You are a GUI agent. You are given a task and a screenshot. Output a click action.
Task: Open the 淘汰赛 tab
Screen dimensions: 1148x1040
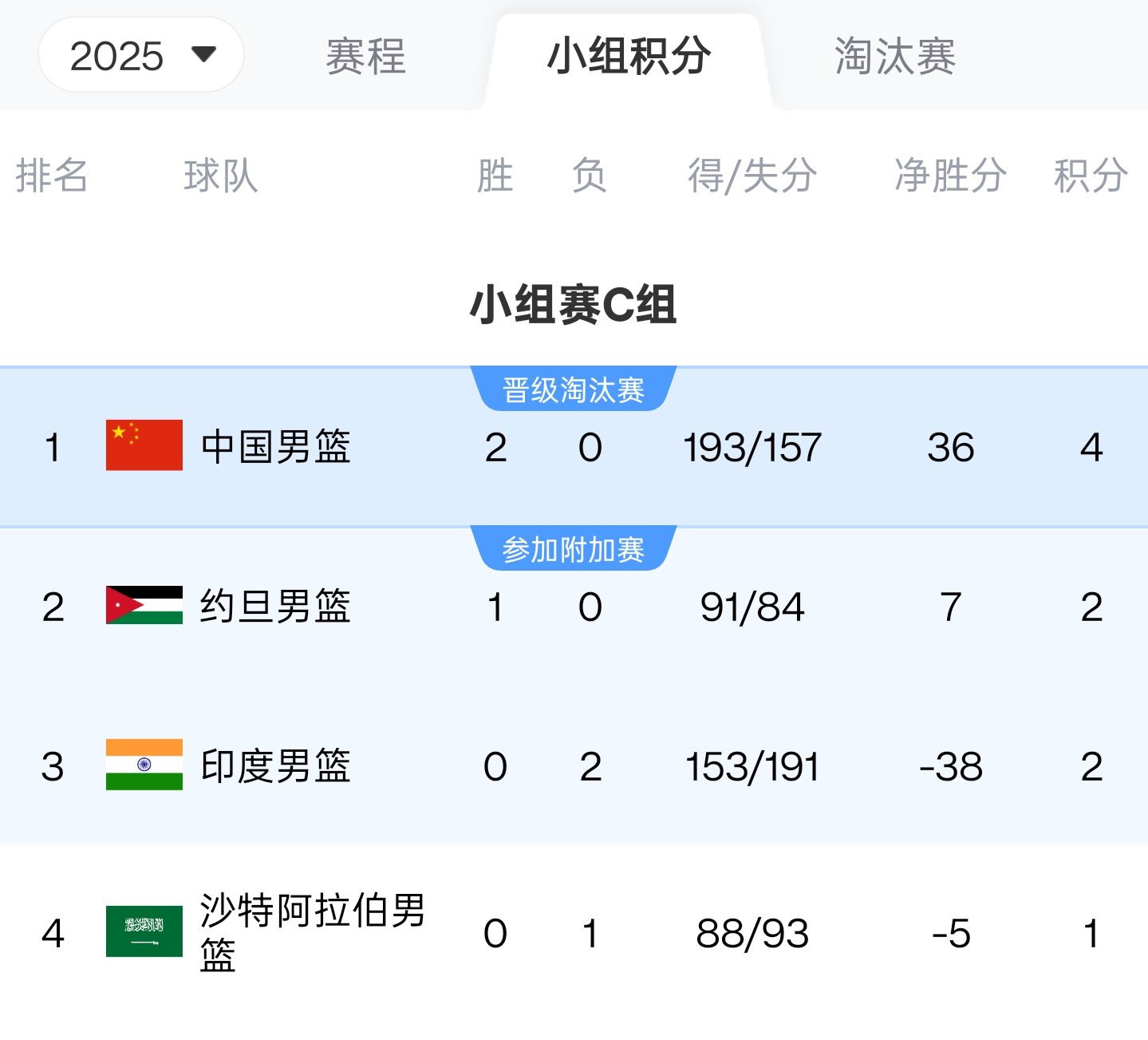click(895, 57)
